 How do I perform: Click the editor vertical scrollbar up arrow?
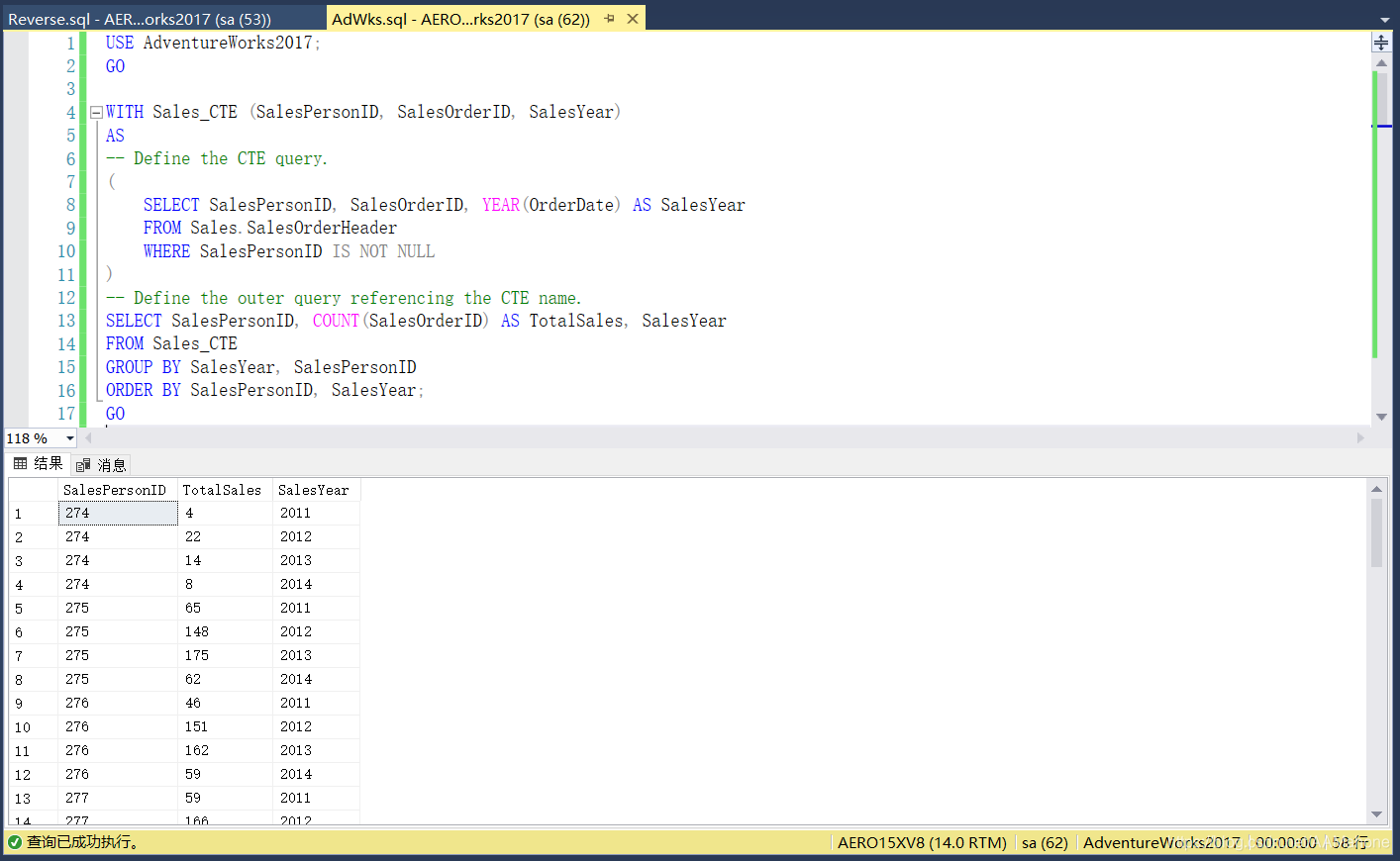1381,62
